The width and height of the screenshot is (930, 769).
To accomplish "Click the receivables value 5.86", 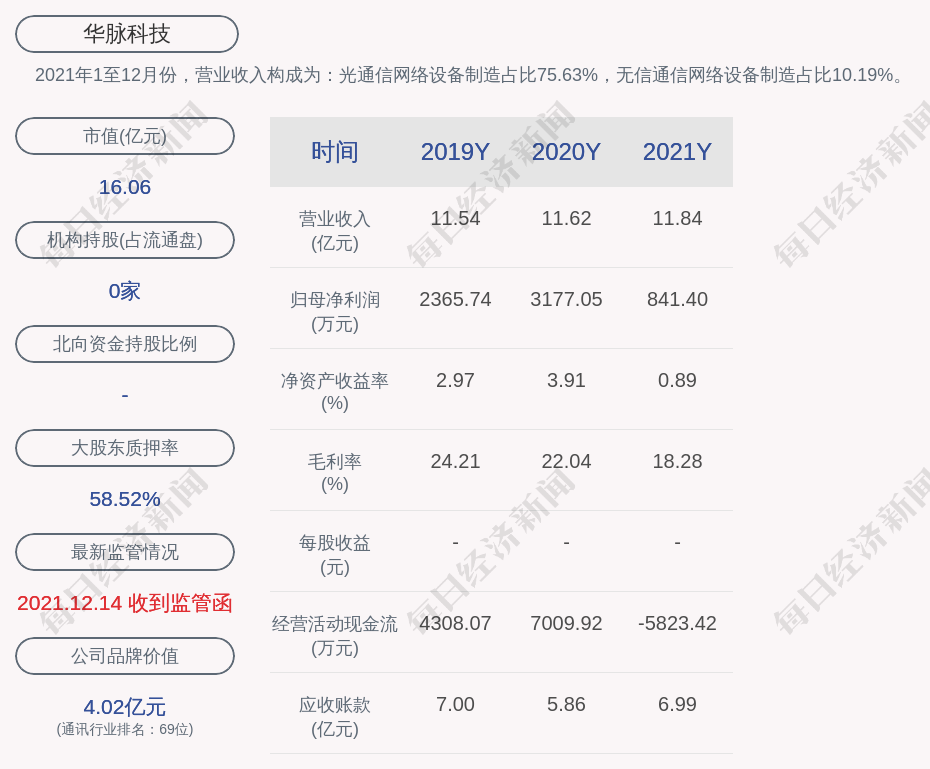I will (566, 704).
